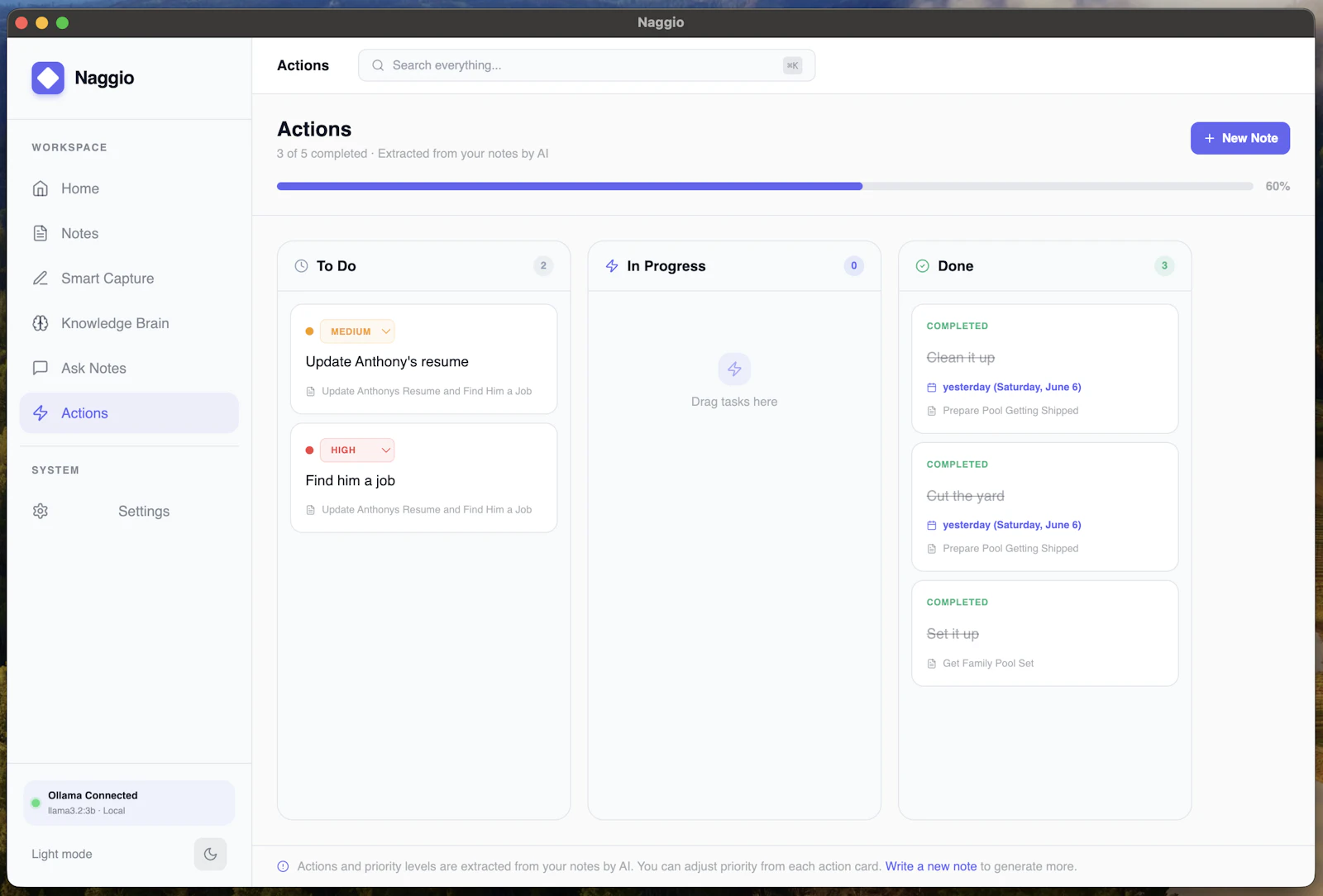
Task: Click the medium priority orange dot
Action: [x=309, y=331]
